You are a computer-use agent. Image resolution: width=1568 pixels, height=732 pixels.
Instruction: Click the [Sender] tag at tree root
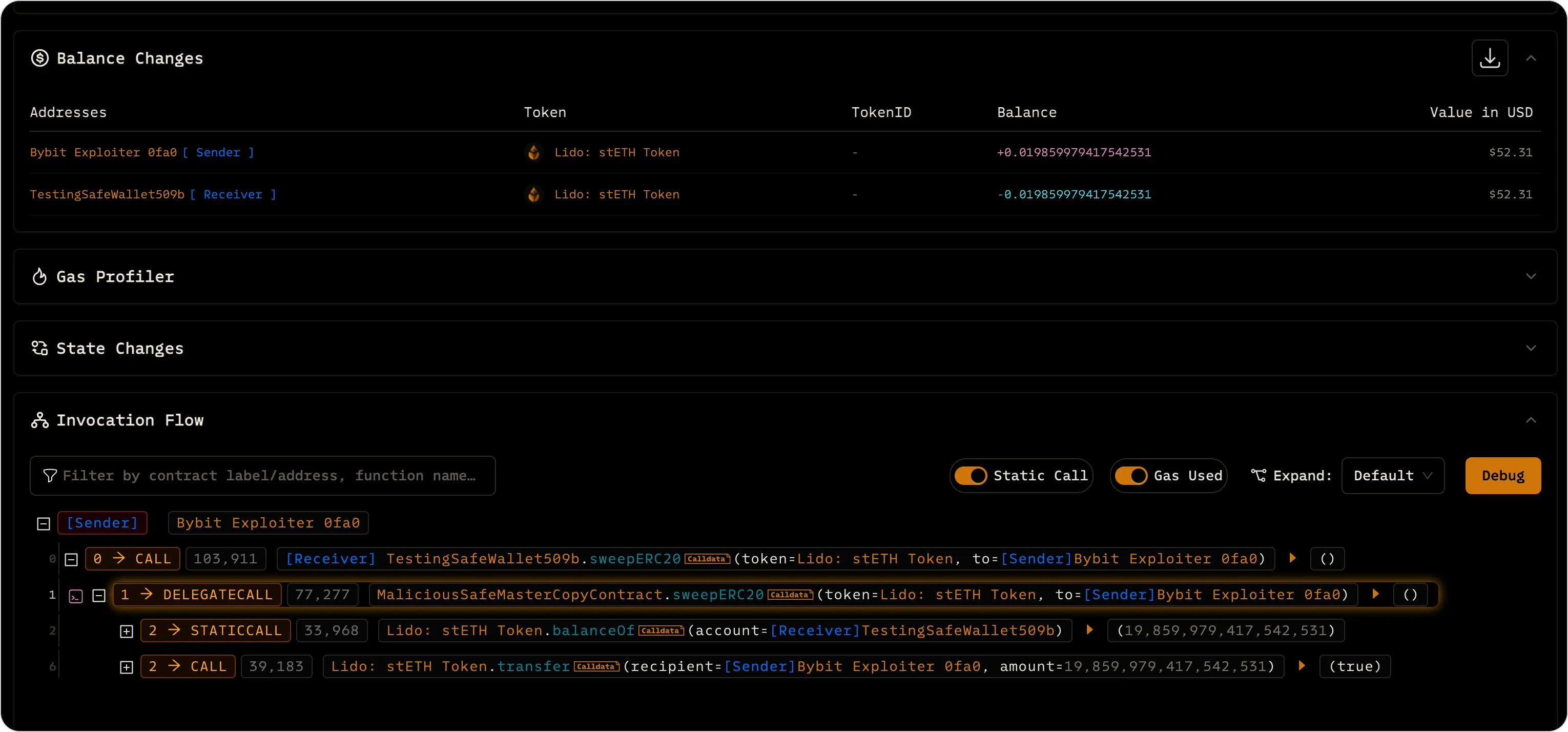click(102, 523)
